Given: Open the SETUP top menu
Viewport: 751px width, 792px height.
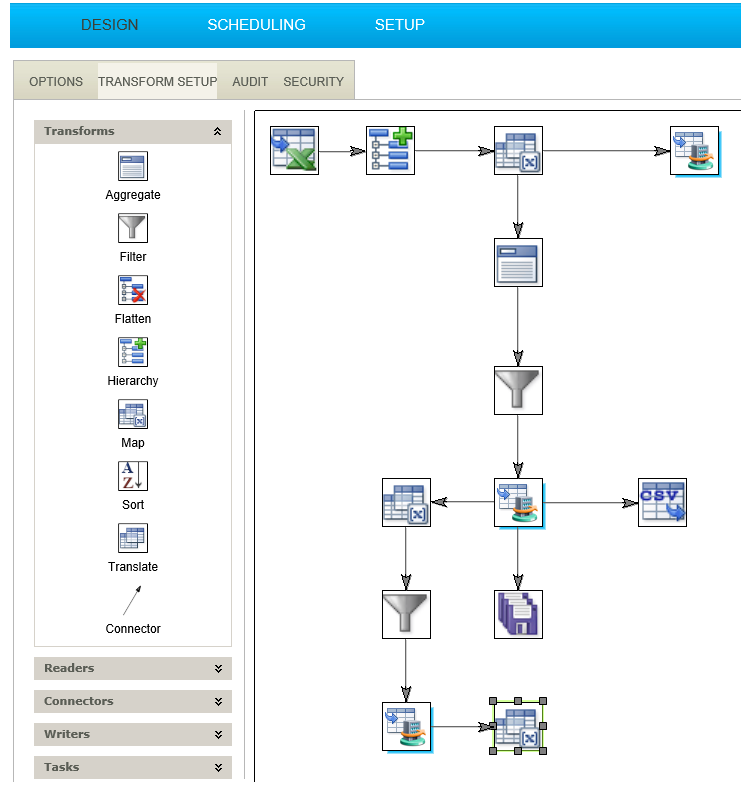Looking at the screenshot, I should (x=400, y=25).
